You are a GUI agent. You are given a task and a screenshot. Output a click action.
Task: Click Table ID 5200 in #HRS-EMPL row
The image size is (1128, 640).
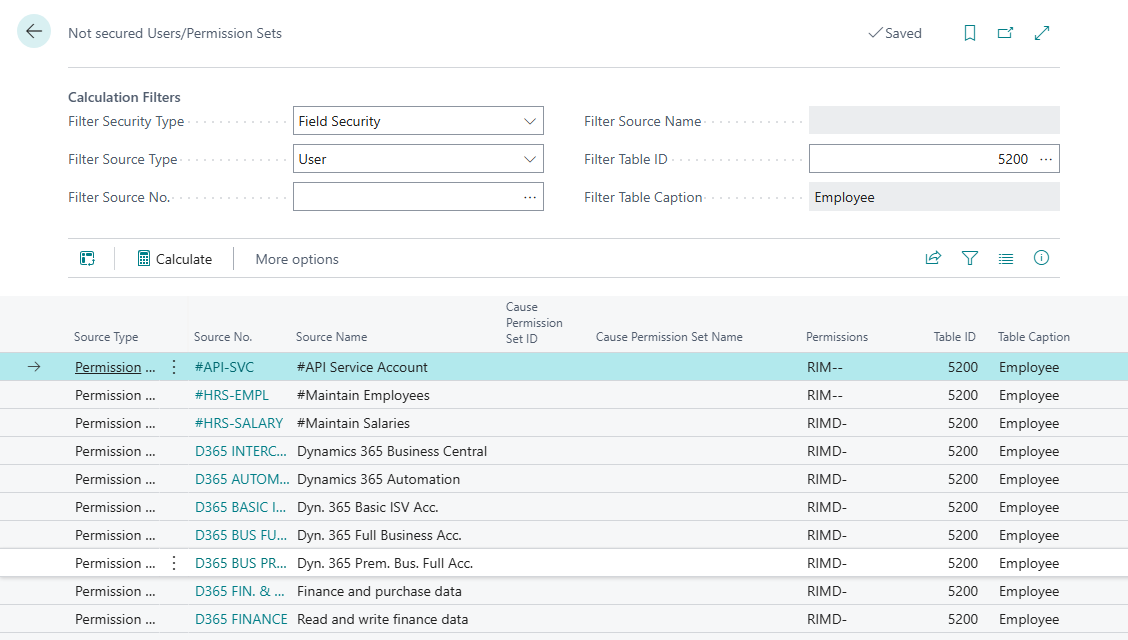pos(963,395)
